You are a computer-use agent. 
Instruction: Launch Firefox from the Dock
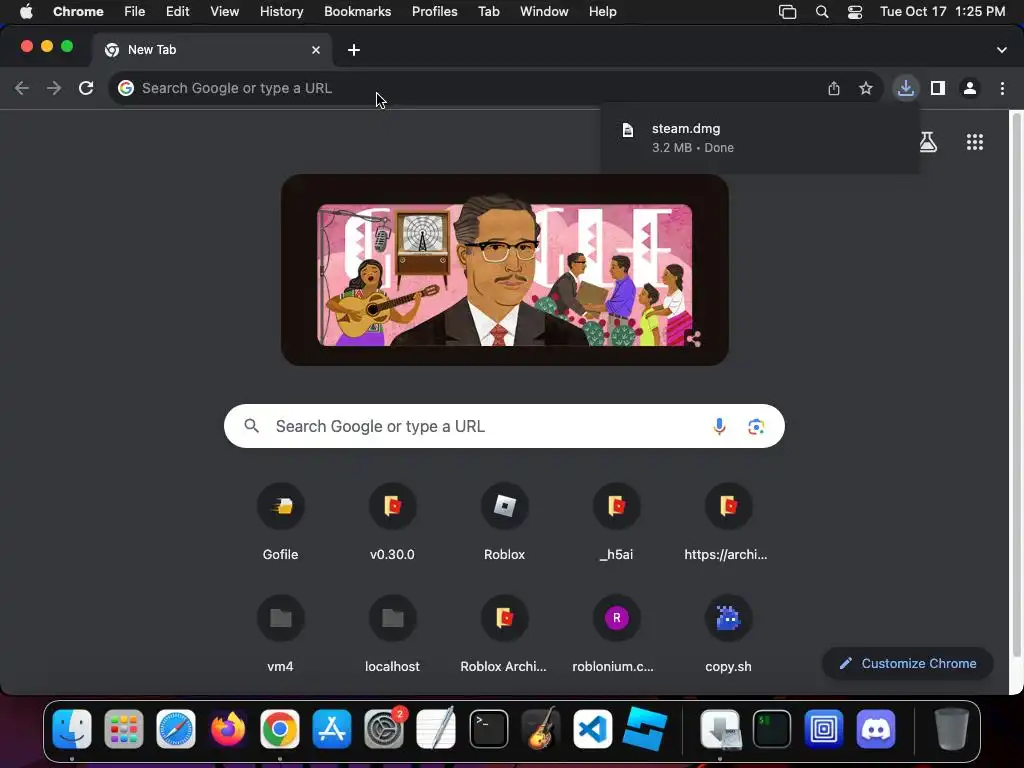click(x=227, y=729)
